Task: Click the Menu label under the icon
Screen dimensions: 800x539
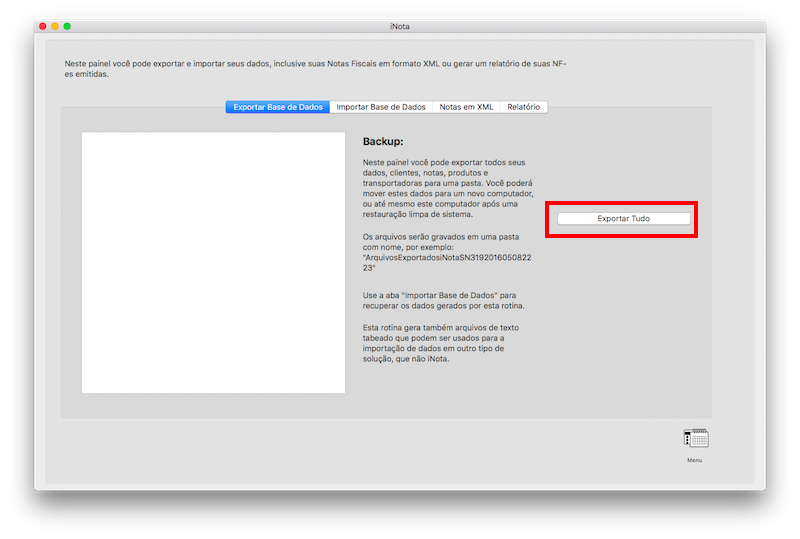Action: click(694, 460)
